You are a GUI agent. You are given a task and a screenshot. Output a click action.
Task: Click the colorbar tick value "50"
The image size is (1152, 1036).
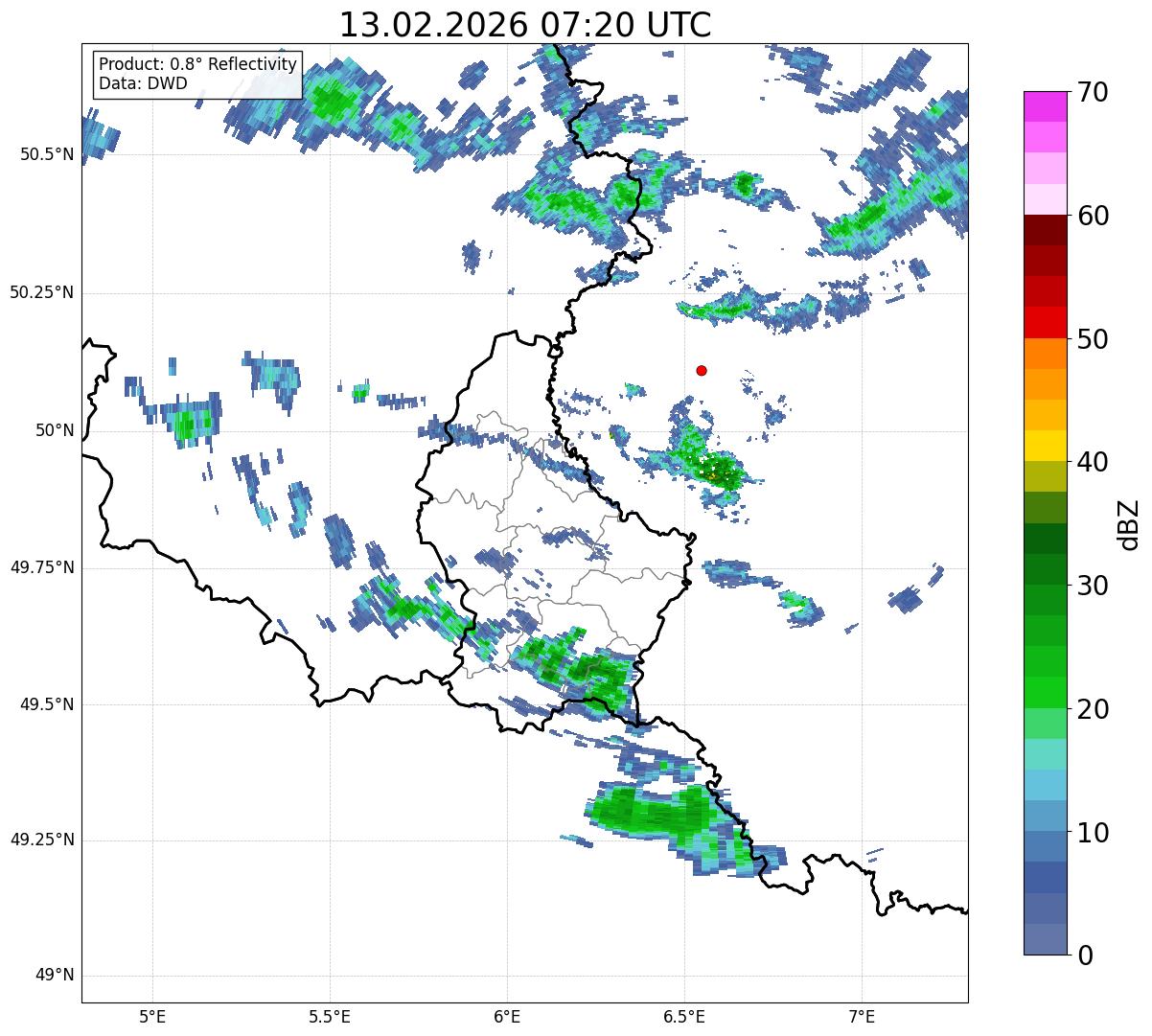coord(1092,339)
